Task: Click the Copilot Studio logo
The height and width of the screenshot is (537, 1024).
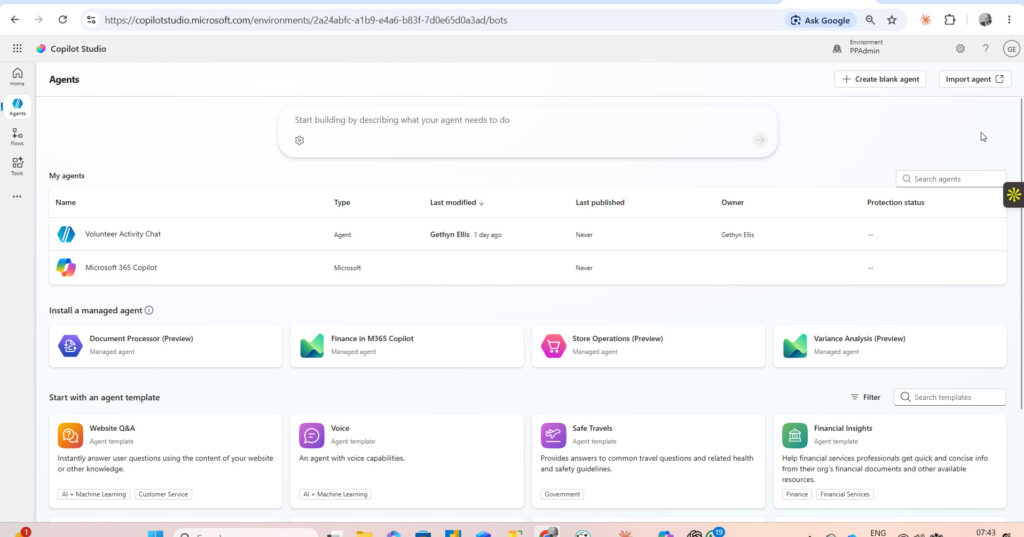Action: pos(41,48)
